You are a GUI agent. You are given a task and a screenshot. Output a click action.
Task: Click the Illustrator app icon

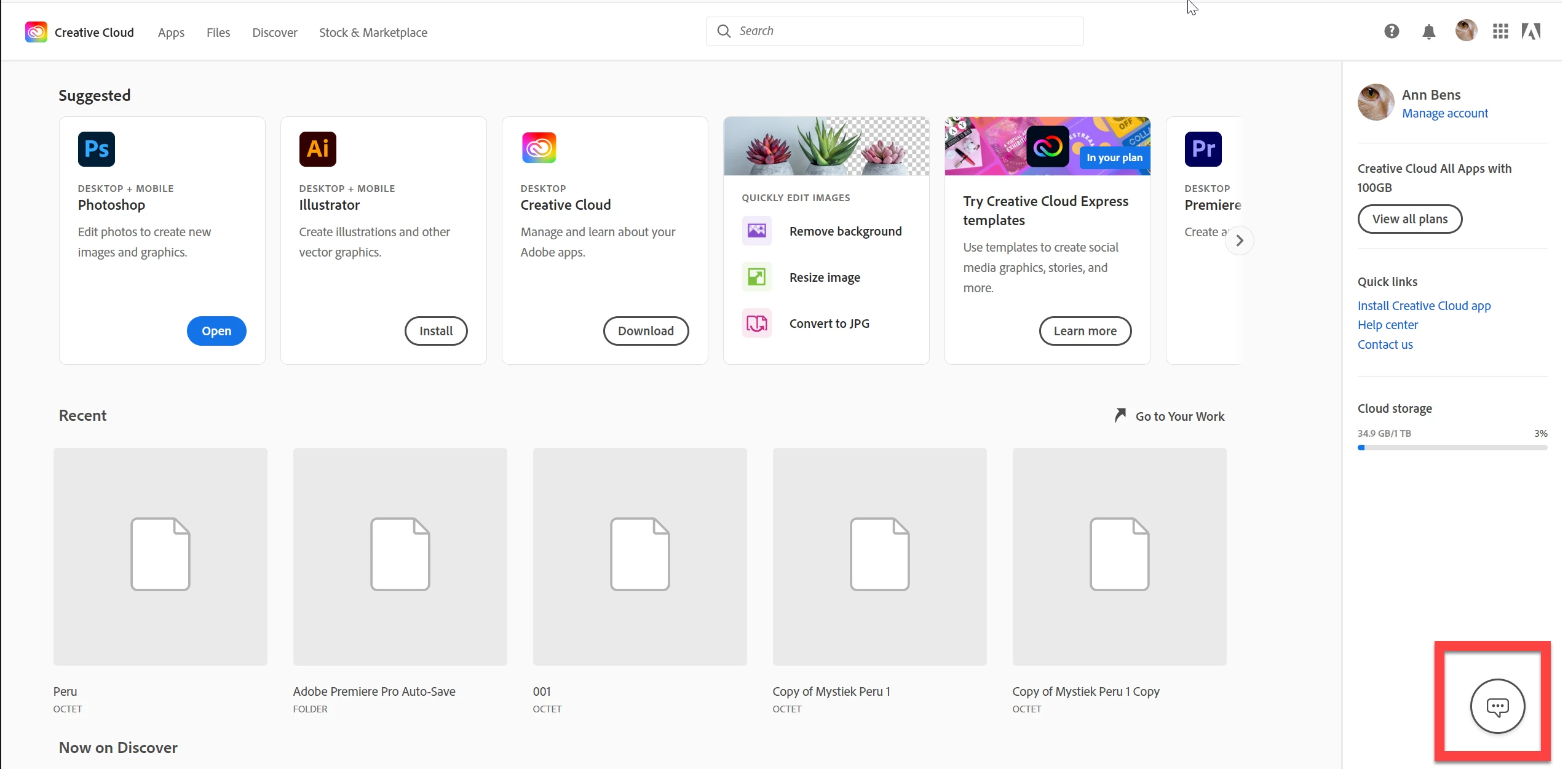pyautogui.click(x=317, y=149)
